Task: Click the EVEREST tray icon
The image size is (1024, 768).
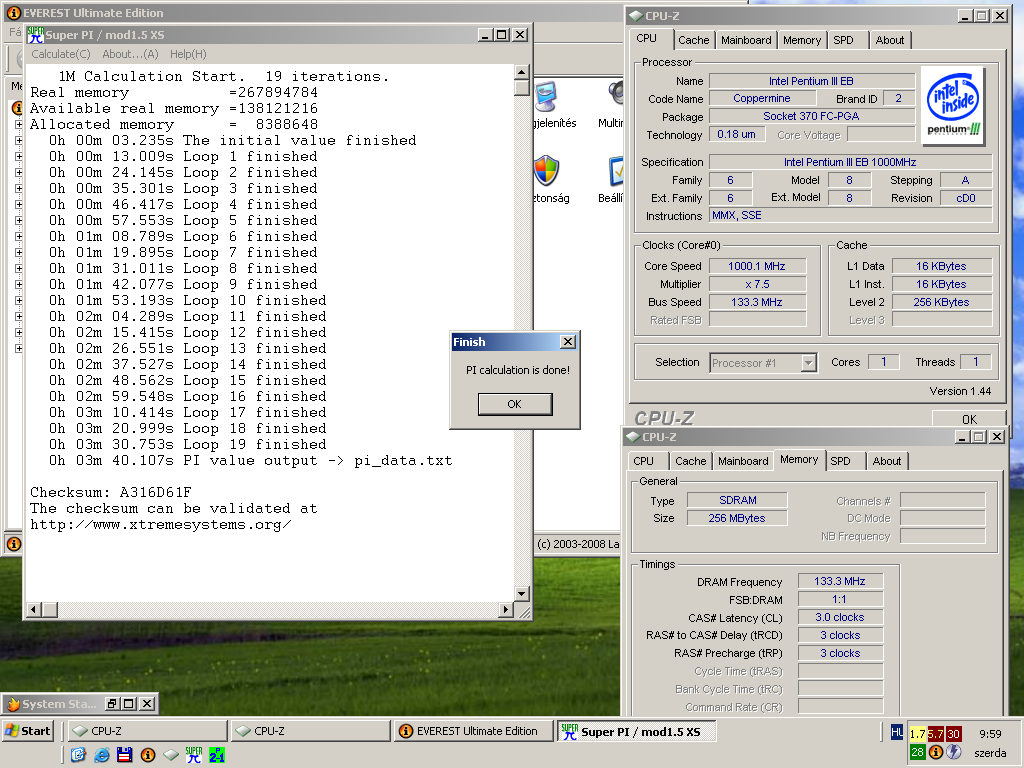Action: pyautogui.click(x=935, y=752)
